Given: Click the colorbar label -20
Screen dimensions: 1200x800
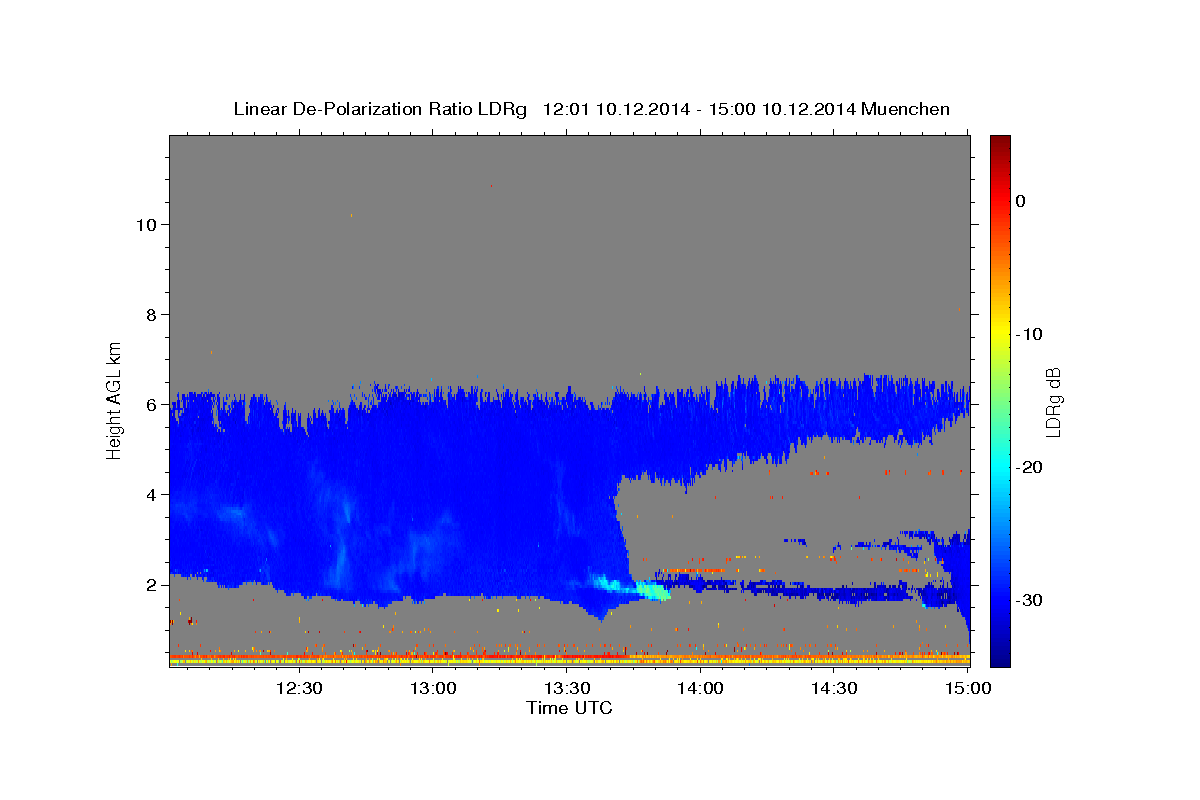Looking at the screenshot, I should pos(1030,467).
